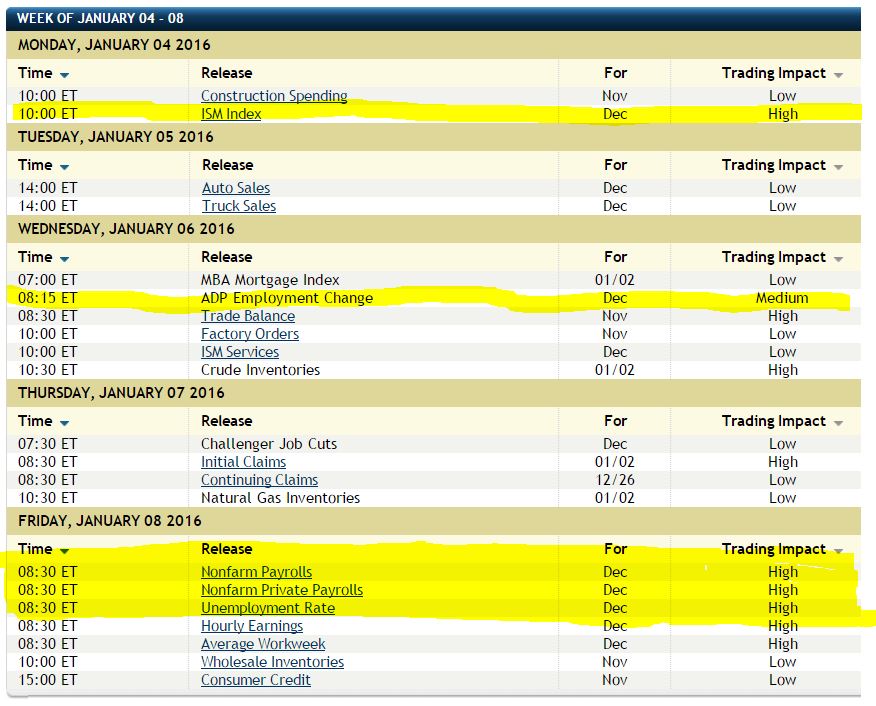
Task: Click the Time sort arrow under Monday, January 04
Action: (65, 75)
